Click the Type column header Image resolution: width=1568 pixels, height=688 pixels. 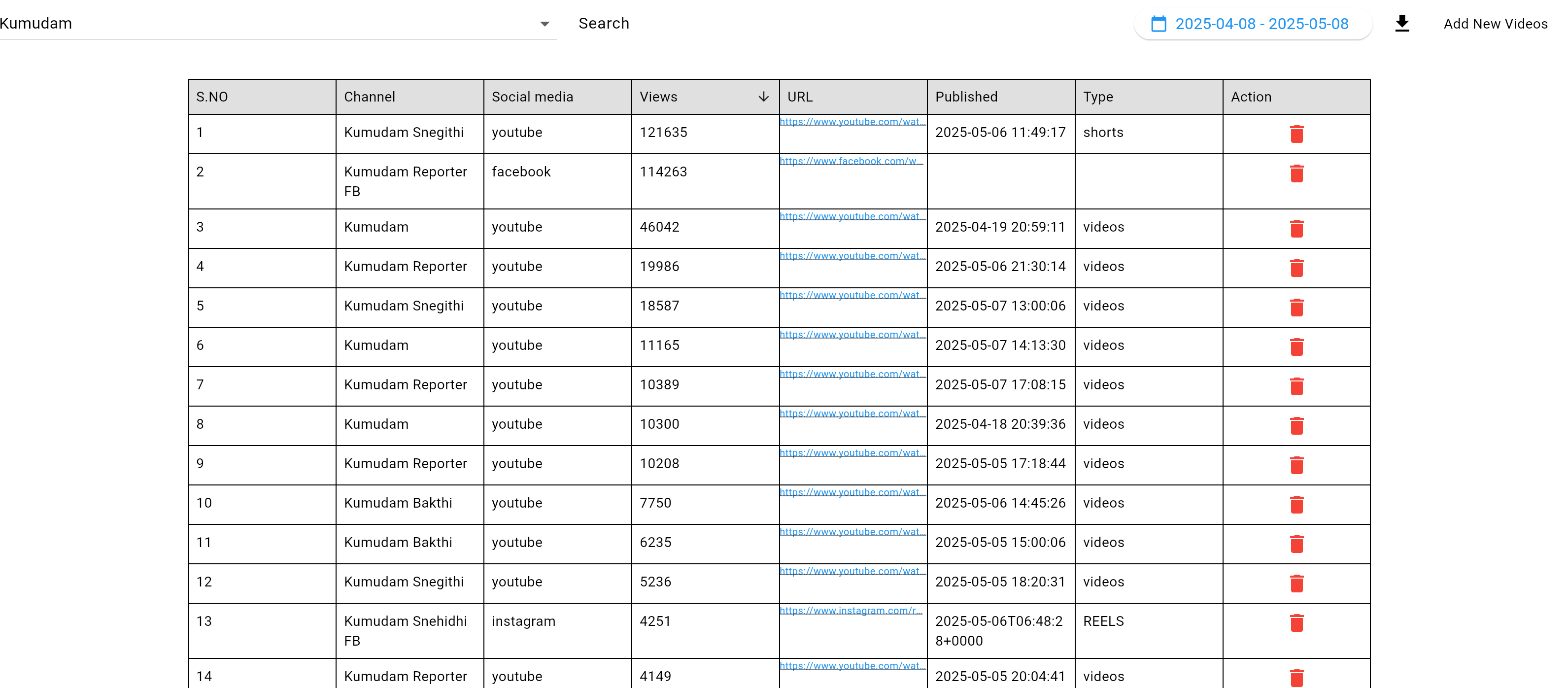[x=1149, y=97]
